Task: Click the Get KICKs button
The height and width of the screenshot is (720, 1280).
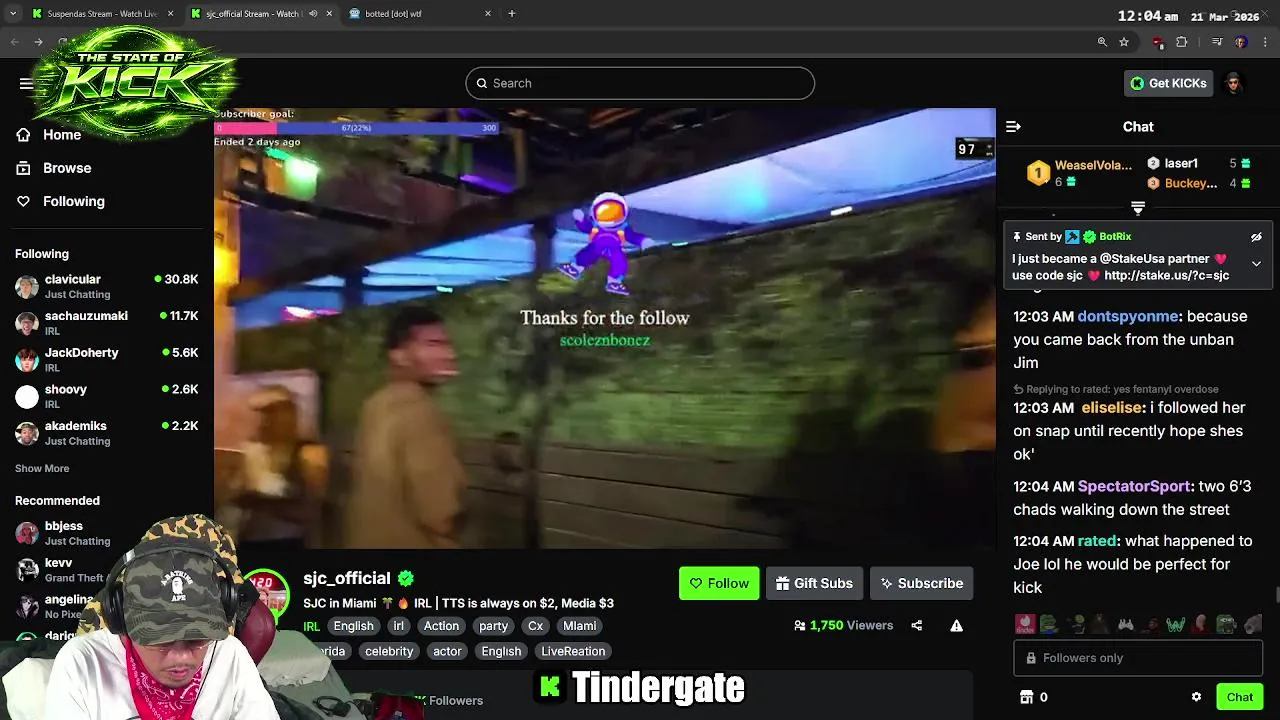Action: (1168, 83)
